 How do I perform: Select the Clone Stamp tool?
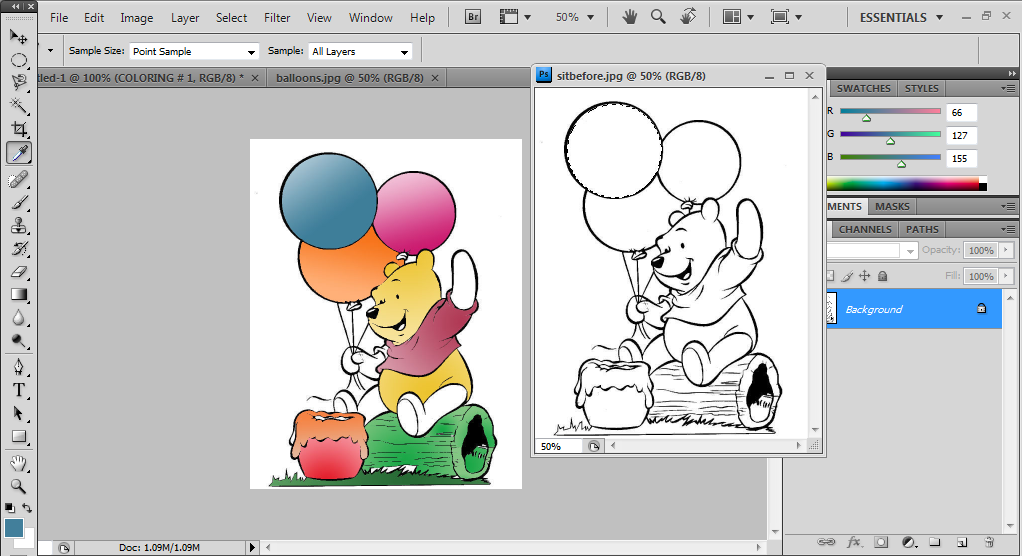(x=18, y=226)
